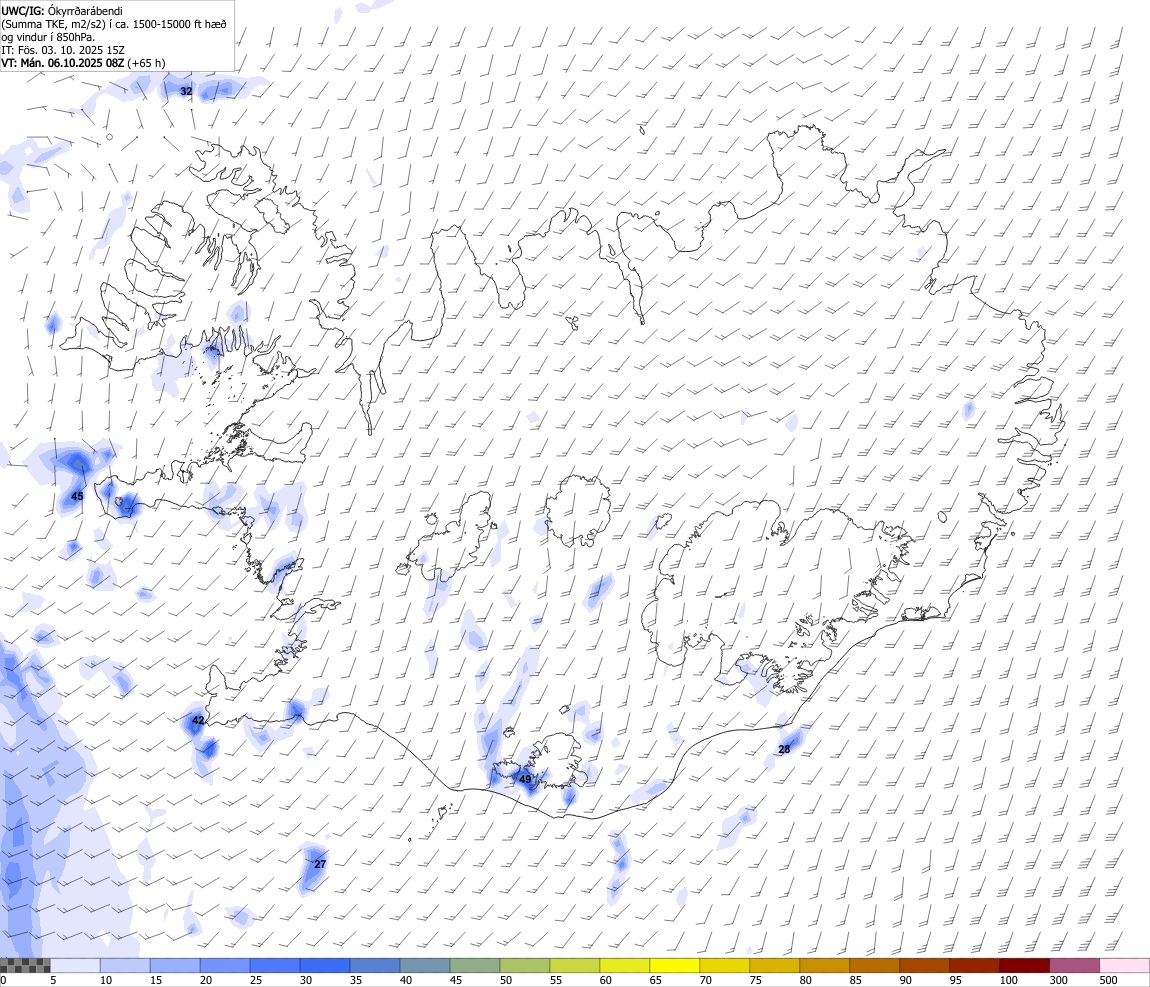Select the legend swatch between 65 and 70
The image size is (1150, 987).
click(675, 966)
